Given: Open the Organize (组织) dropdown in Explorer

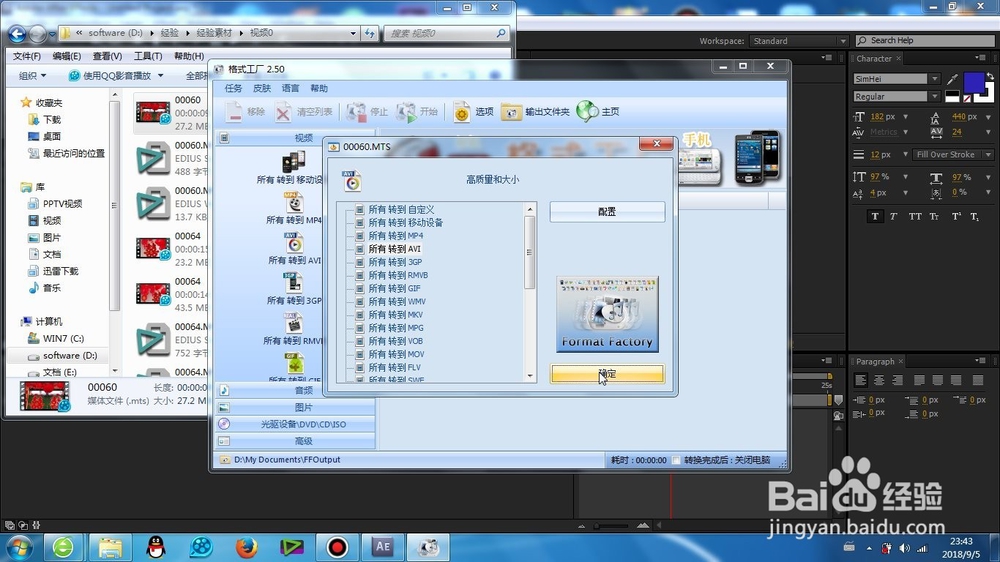Looking at the screenshot, I should click(x=32, y=75).
